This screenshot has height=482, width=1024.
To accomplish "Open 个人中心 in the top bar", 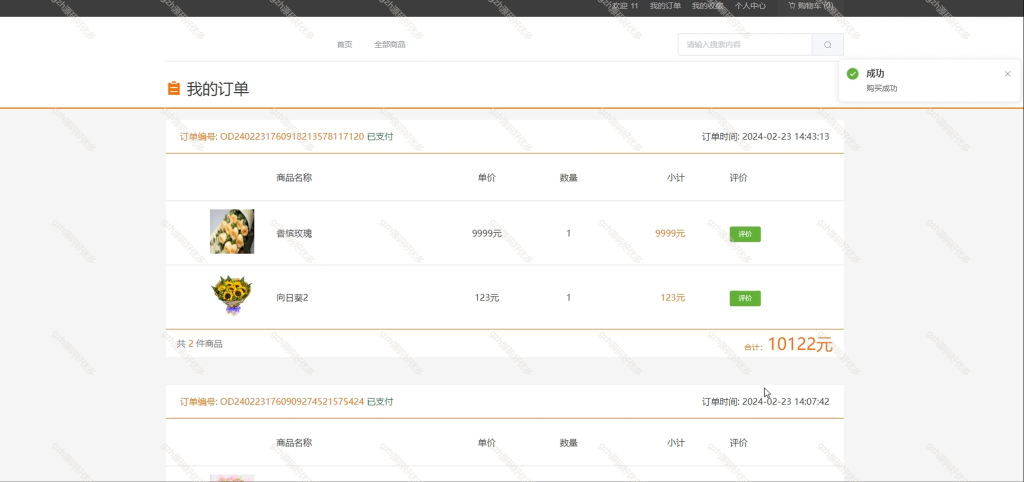I will (x=750, y=6).
